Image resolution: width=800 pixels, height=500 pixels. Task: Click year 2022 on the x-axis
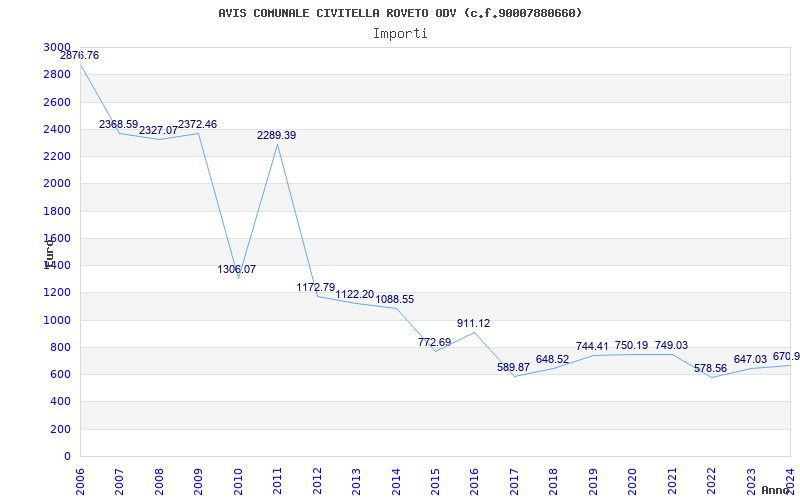(711, 482)
